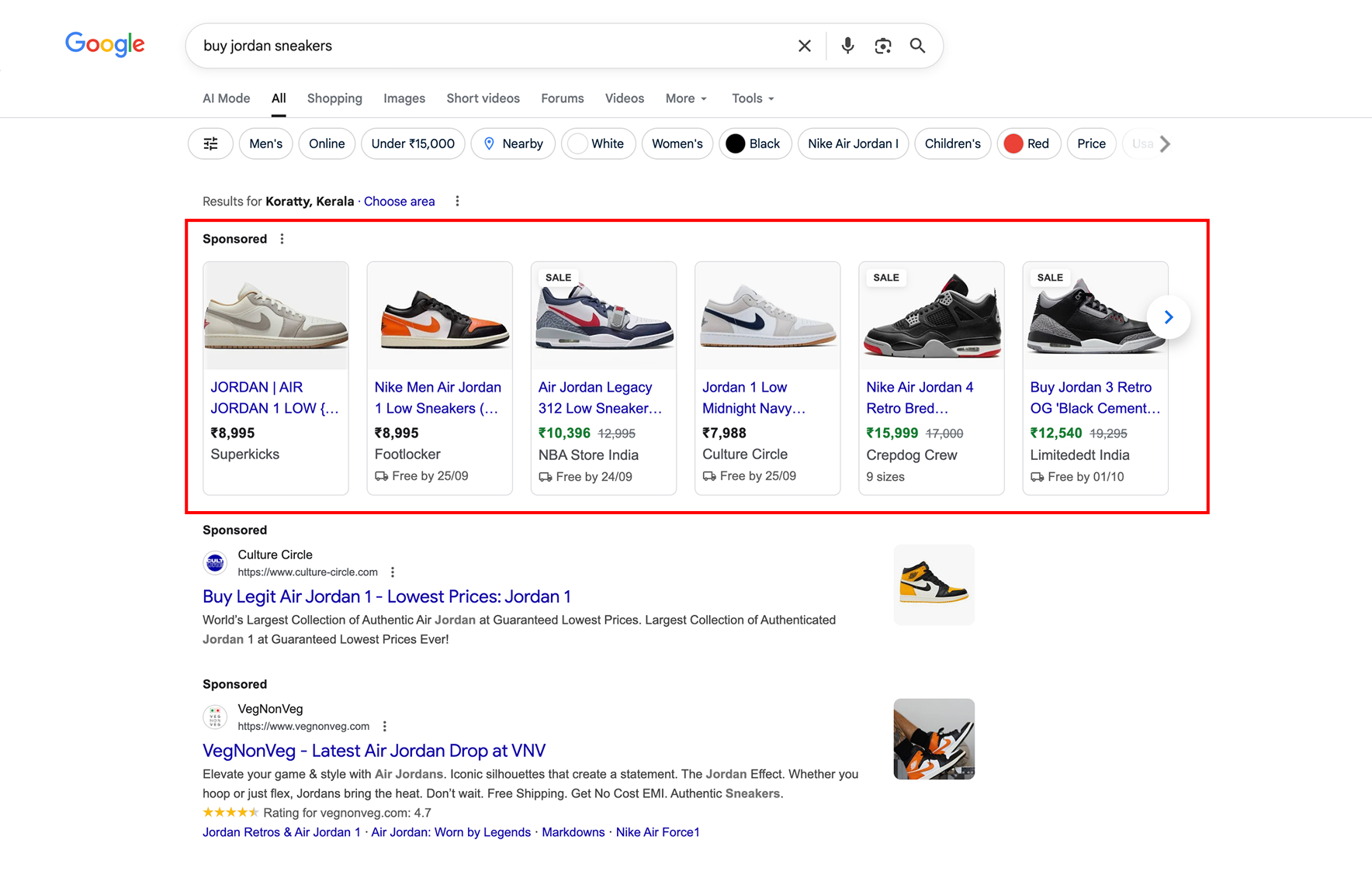The width and height of the screenshot is (1372, 871).
Task: Toggle the Nearby filter chip
Action: pyautogui.click(x=513, y=143)
